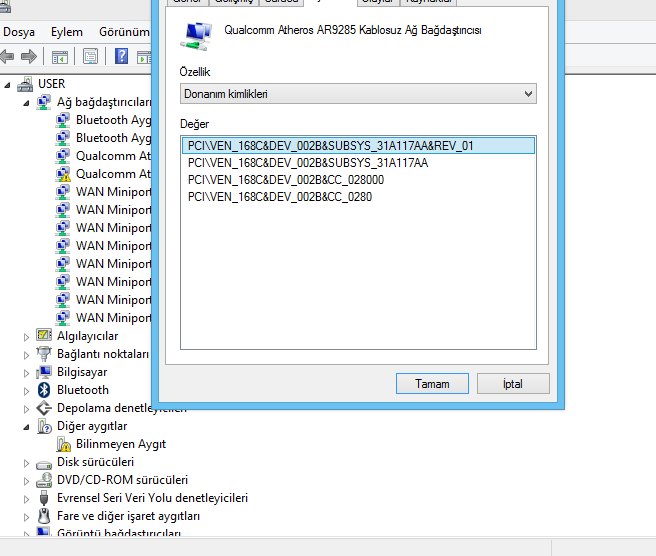Select the Bilinmeyen Aygıt item
This screenshot has width=656, height=556.
coord(121,444)
